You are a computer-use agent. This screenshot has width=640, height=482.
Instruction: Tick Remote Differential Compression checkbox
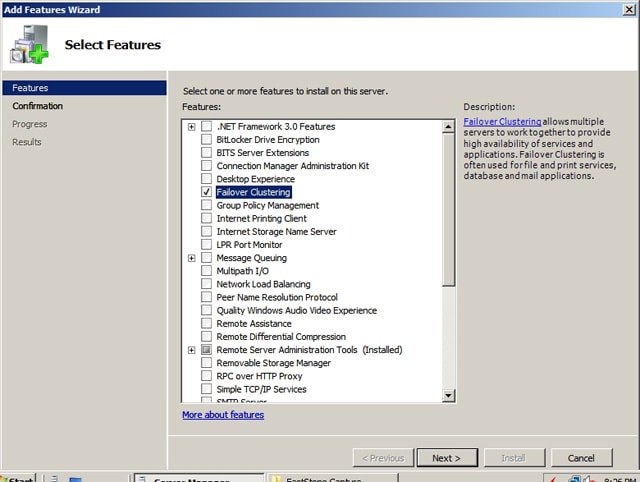(x=207, y=336)
